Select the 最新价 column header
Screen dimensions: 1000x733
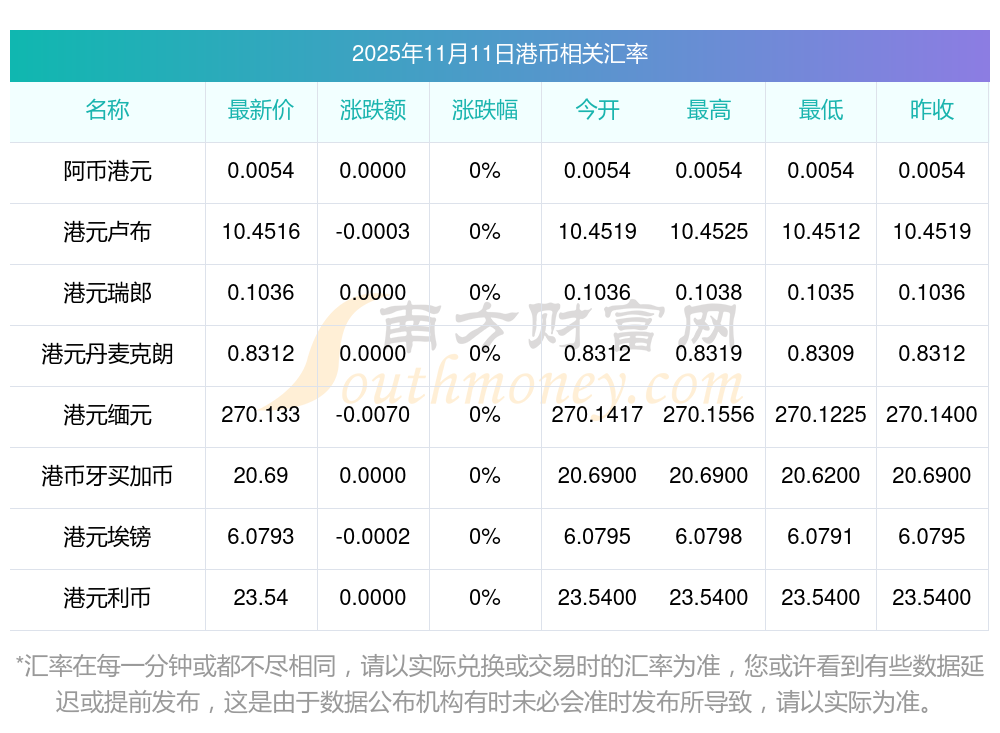(261, 110)
